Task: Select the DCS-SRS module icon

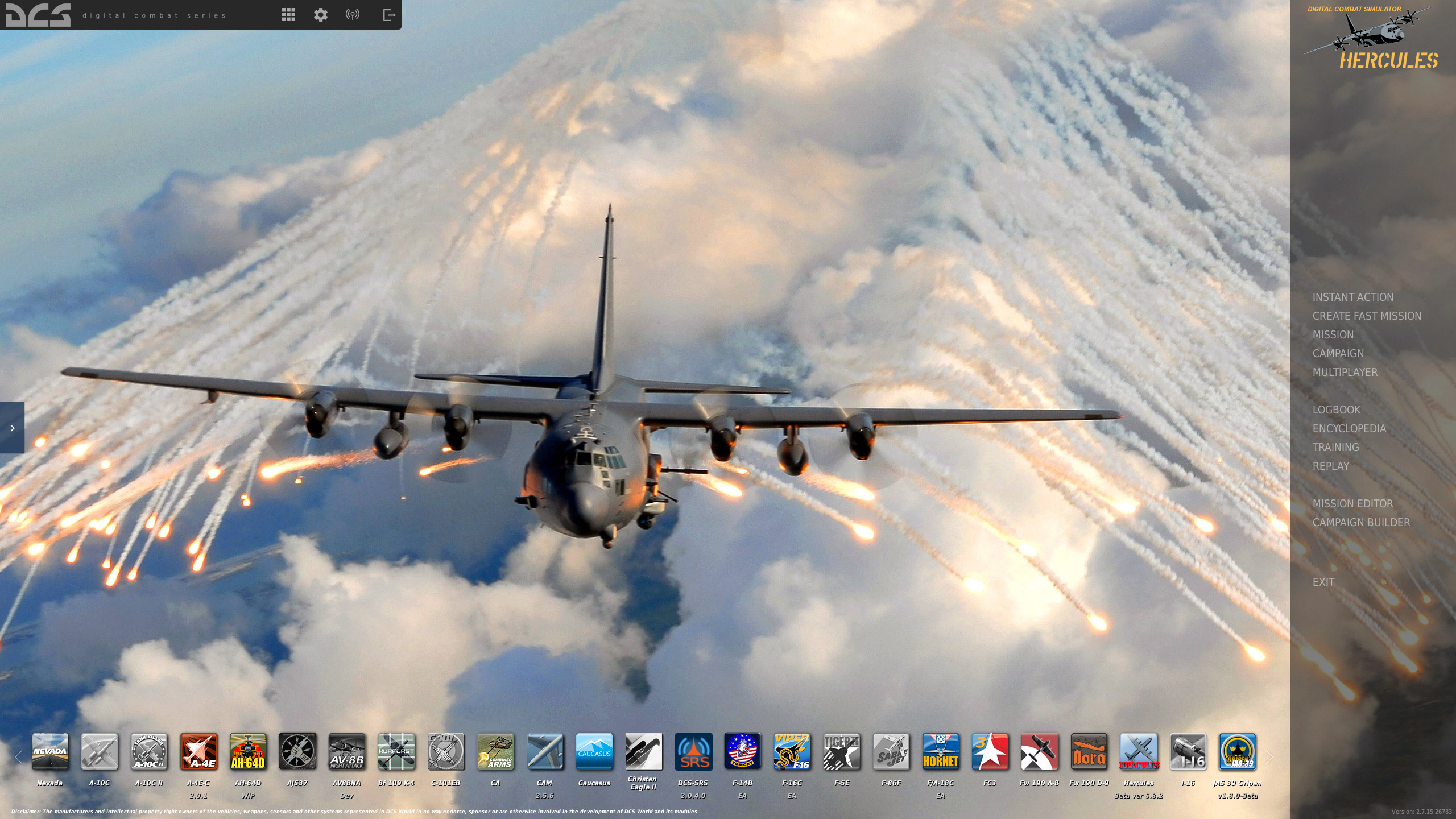Action: (693, 751)
